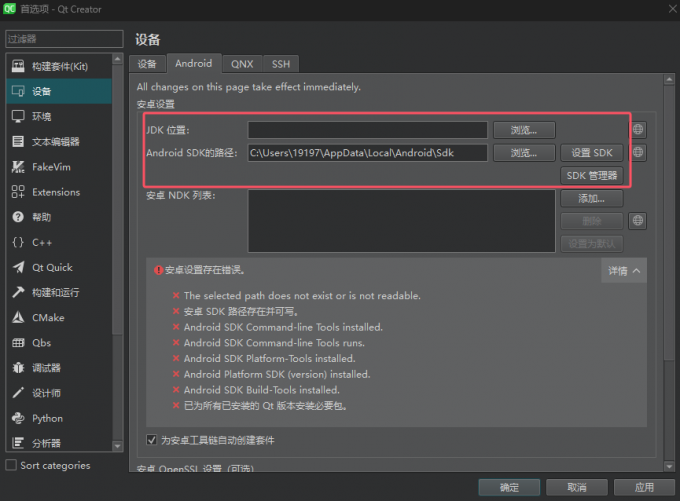Enable the Sort categories checkbox

click(11, 465)
